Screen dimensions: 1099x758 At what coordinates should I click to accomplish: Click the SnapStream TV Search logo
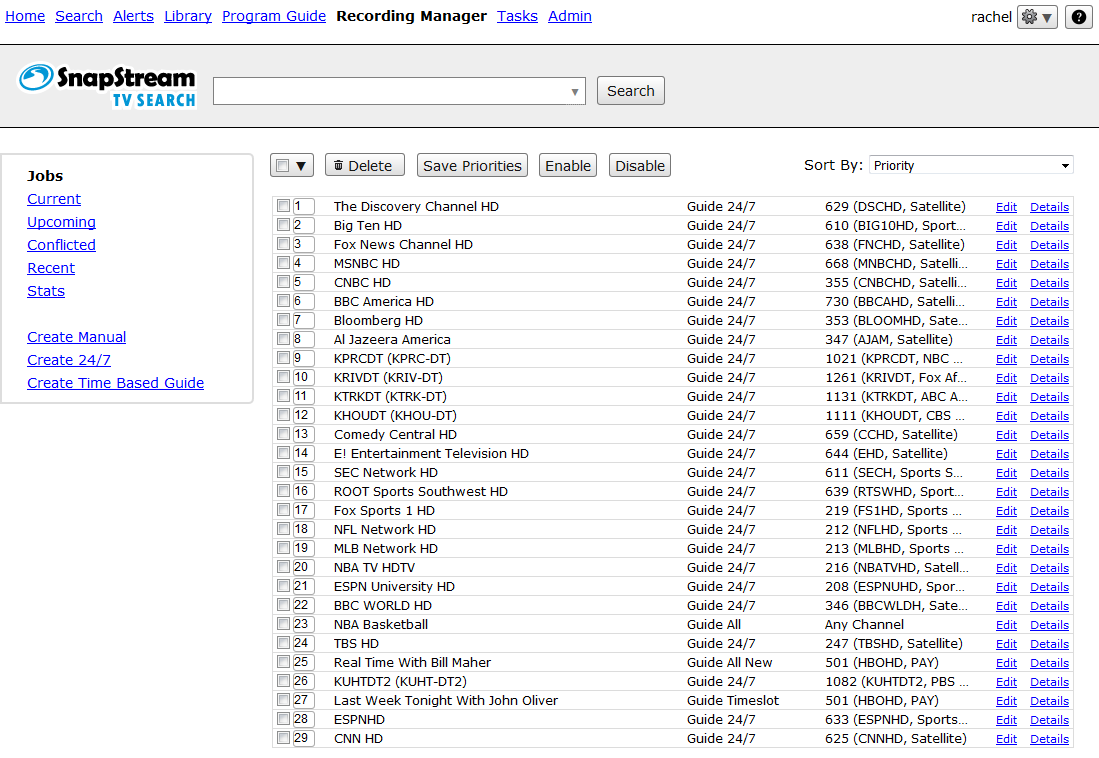107,85
